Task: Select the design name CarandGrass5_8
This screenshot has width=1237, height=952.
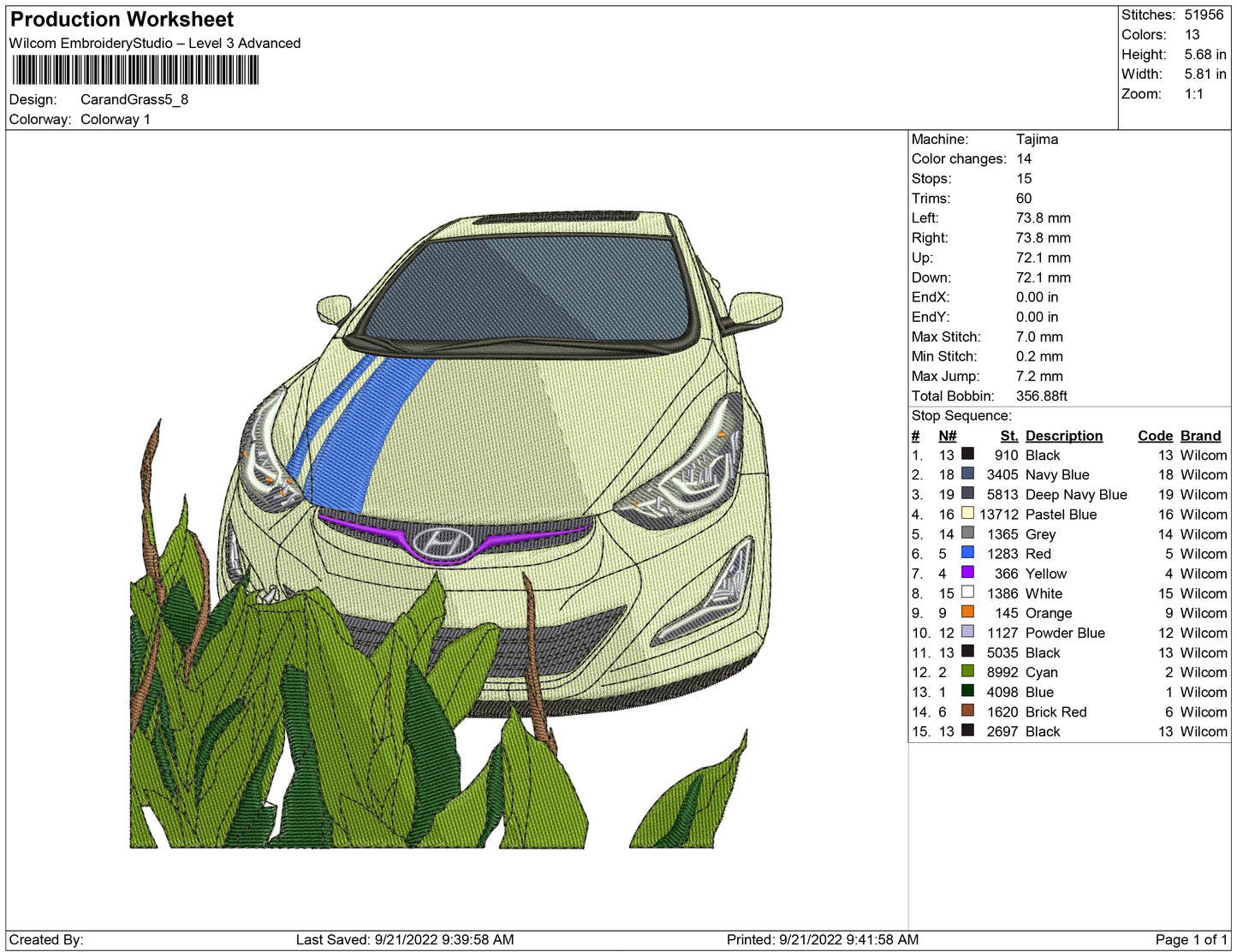Action: click(134, 99)
